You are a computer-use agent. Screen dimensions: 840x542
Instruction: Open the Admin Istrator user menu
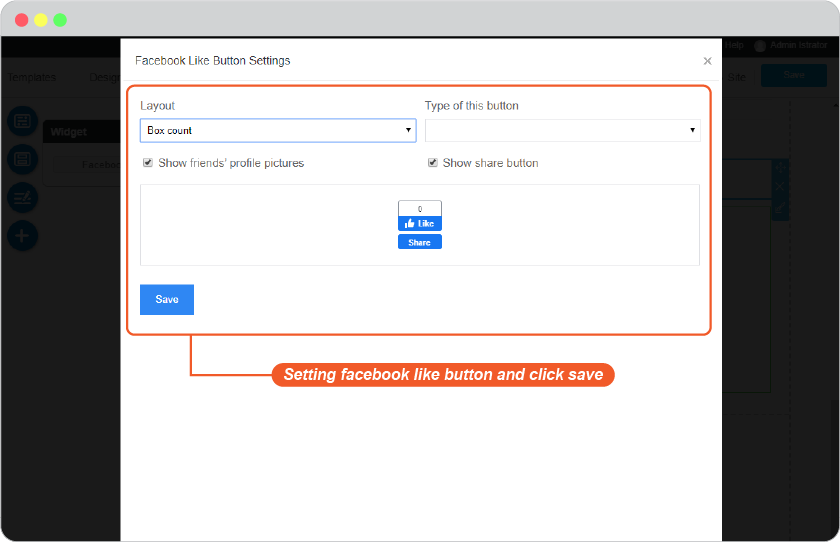pyautogui.click(x=791, y=46)
